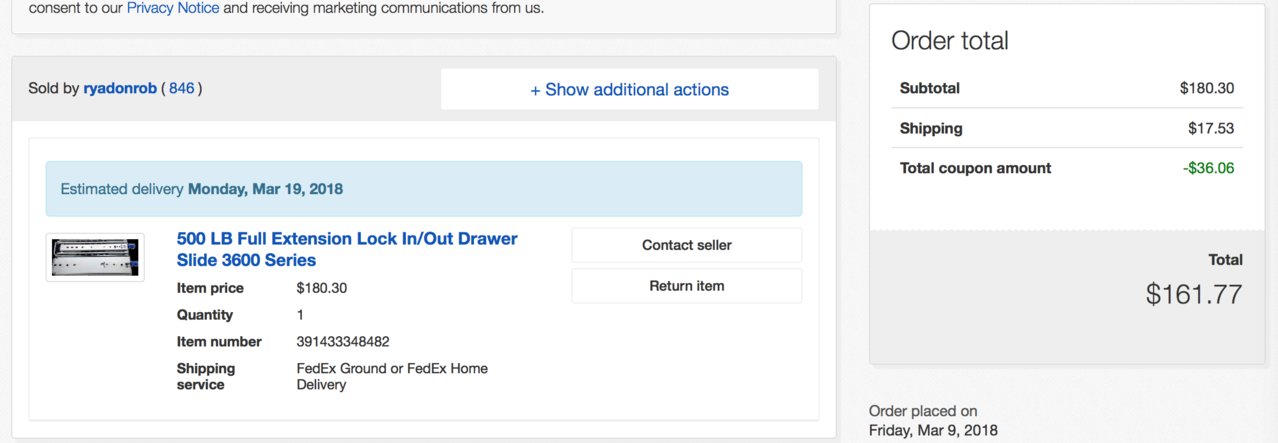Screen dimensions: 1278x443
Task: Click the Contact seller button
Action: tap(687, 245)
